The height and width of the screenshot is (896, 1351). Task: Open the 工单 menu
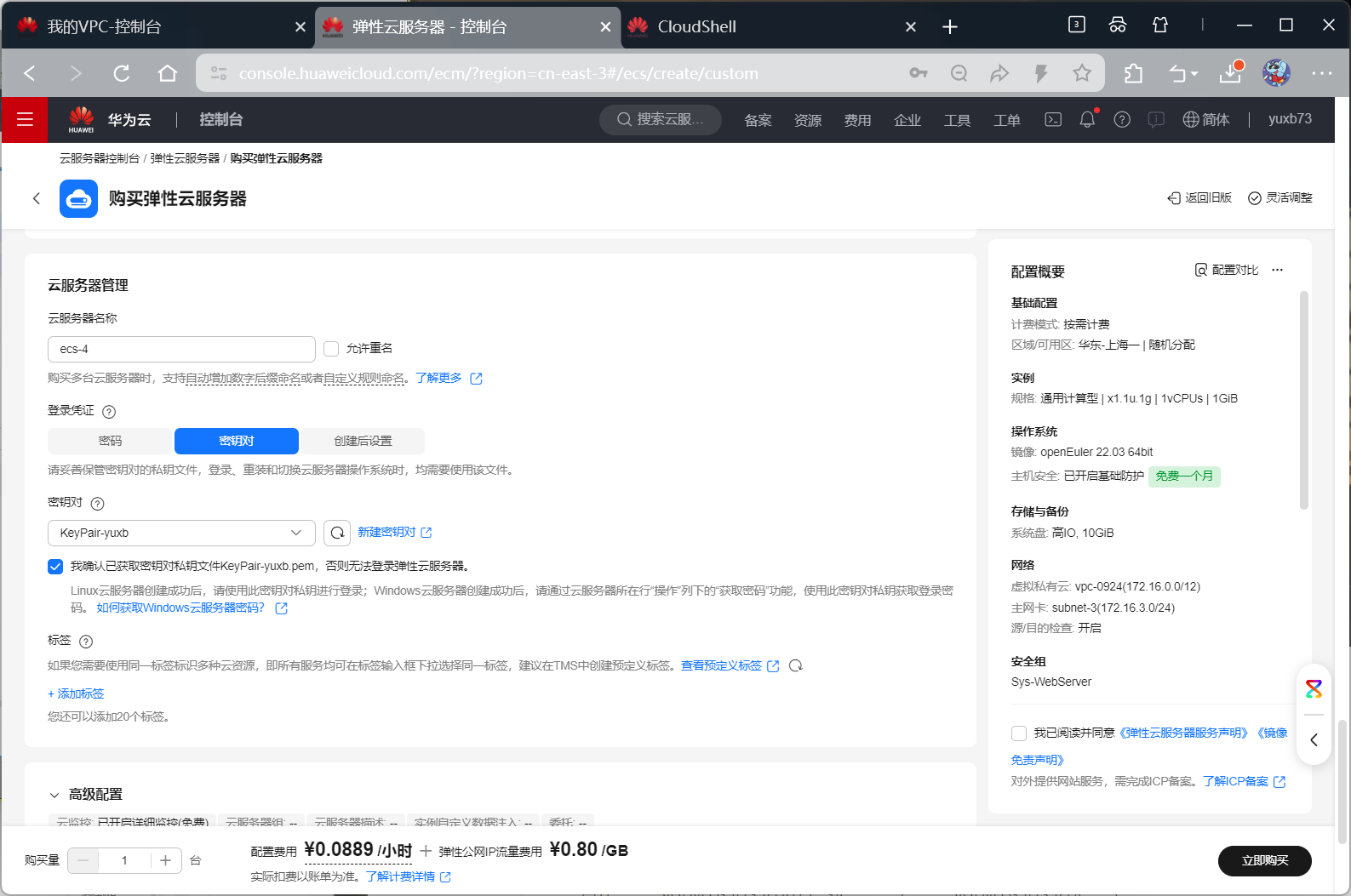(1007, 120)
